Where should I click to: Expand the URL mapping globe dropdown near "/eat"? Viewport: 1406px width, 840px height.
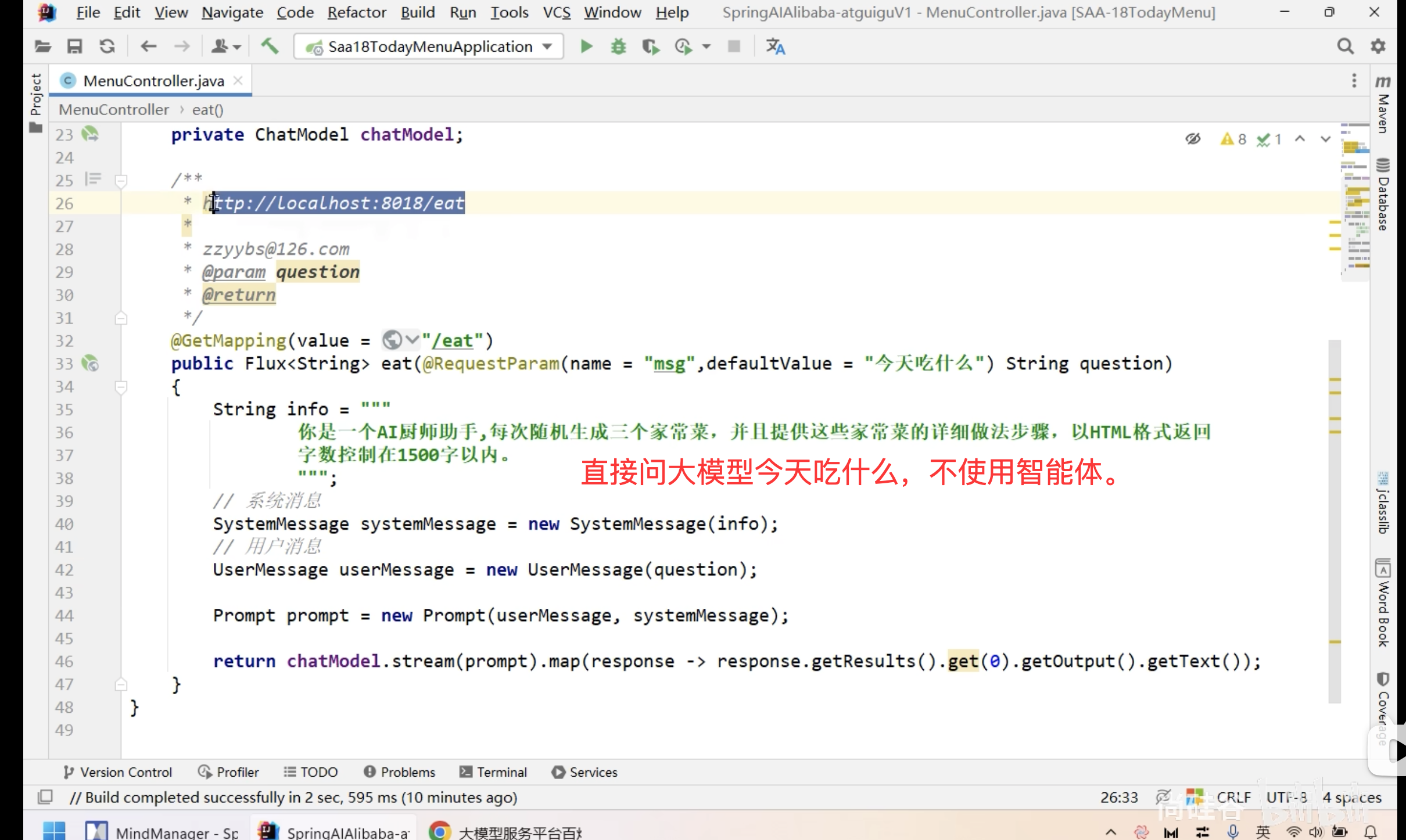coord(411,340)
